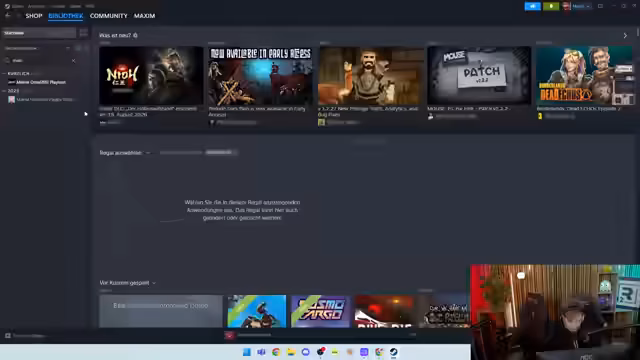Expand the Regal auswählen dropdown
The image size is (640, 360).
[x=125, y=153]
